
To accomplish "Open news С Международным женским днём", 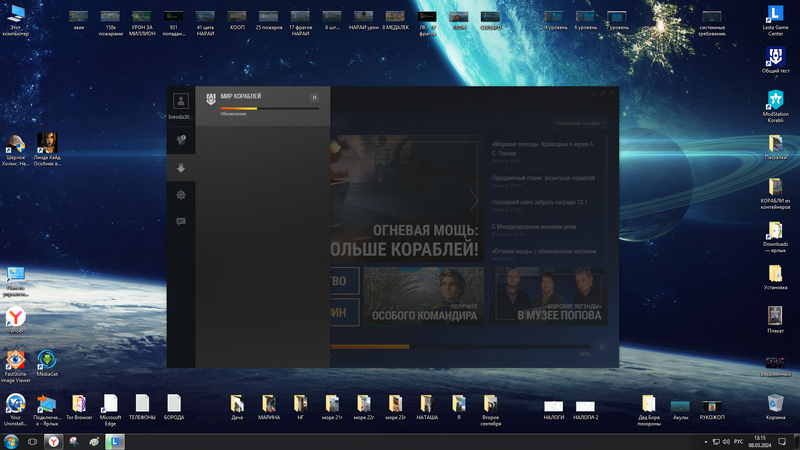I will [x=534, y=227].
